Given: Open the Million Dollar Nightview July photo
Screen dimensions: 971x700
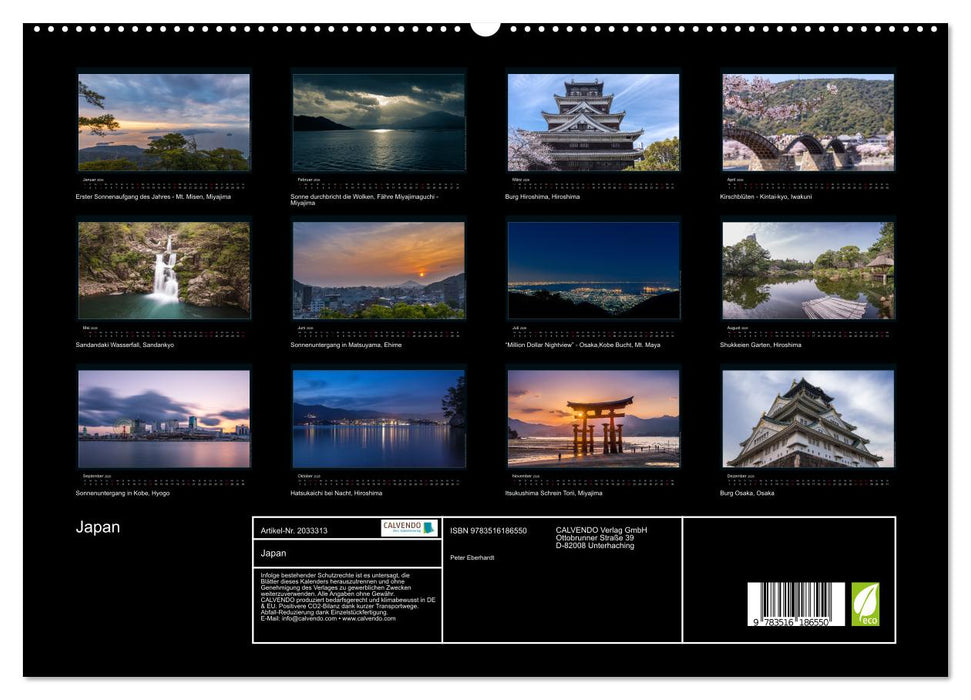Looking at the screenshot, I should tap(594, 272).
